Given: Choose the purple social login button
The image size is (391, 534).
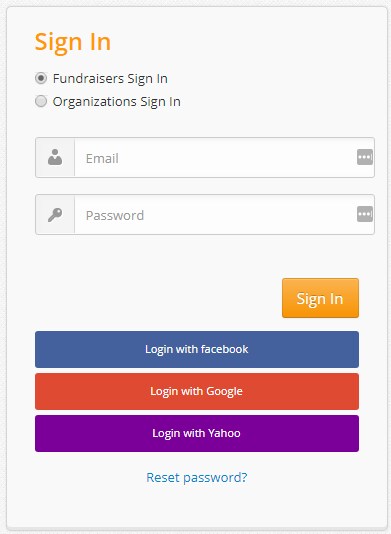Looking at the screenshot, I should point(197,434).
